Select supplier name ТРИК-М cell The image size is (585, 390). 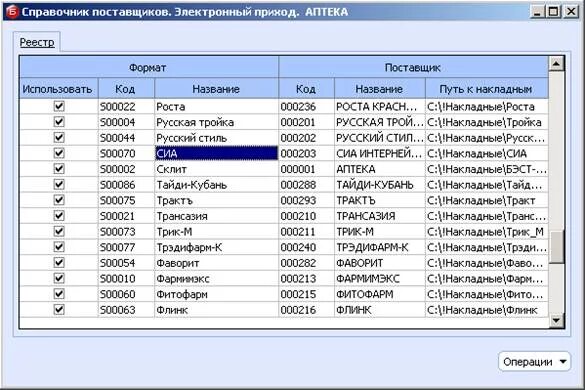coord(380,232)
